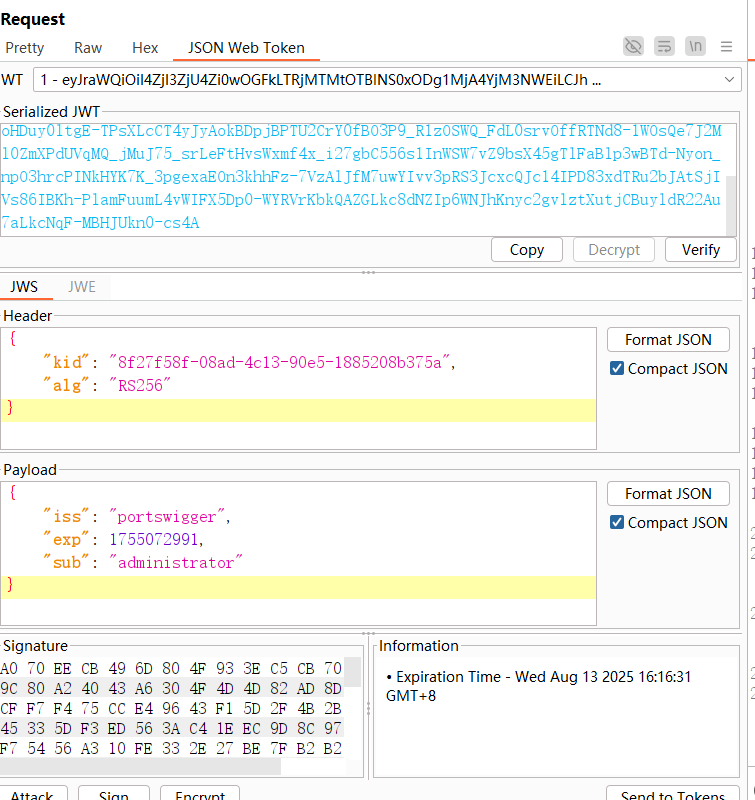The image size is (755, 800).
Task: Select the JWS tab
Action: coord(24,287)
